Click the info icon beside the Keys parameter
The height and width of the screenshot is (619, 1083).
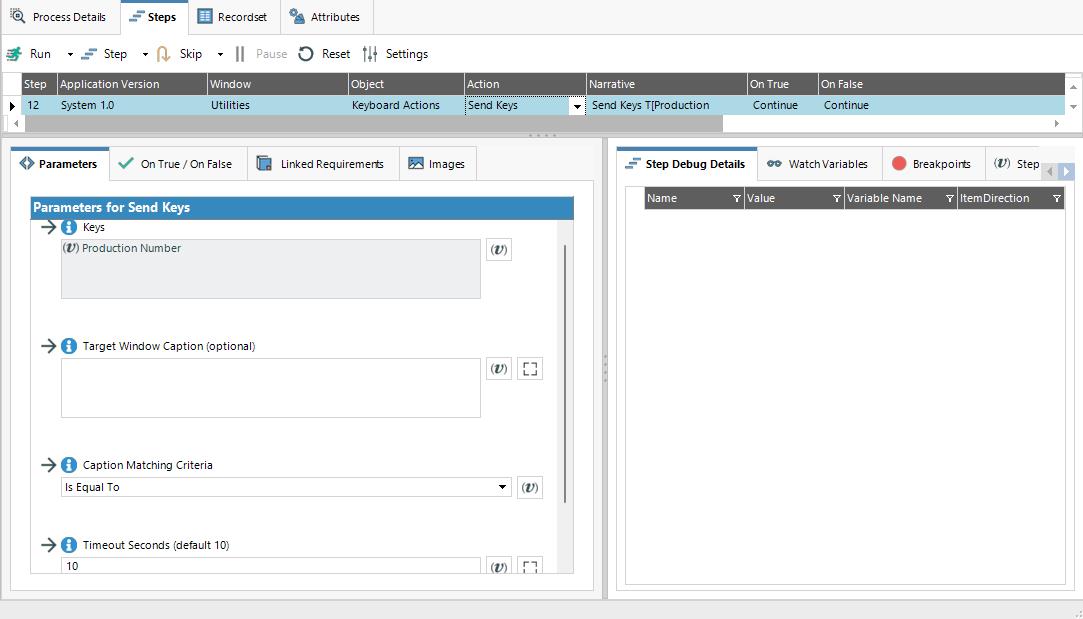pyautogui.click(x=68, y=227)
